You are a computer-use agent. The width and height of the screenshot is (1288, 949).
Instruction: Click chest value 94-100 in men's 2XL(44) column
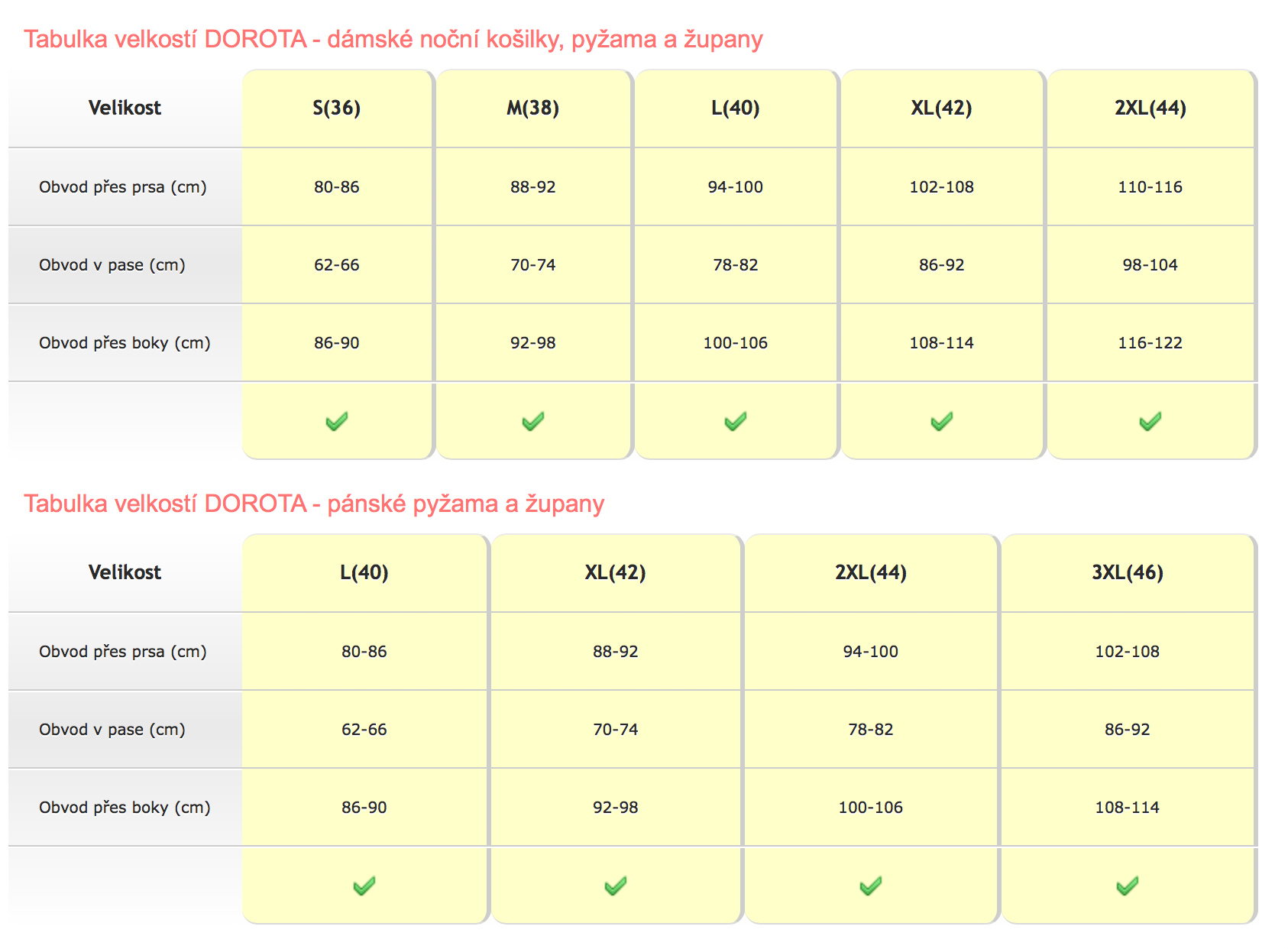(x=871, y=652)
